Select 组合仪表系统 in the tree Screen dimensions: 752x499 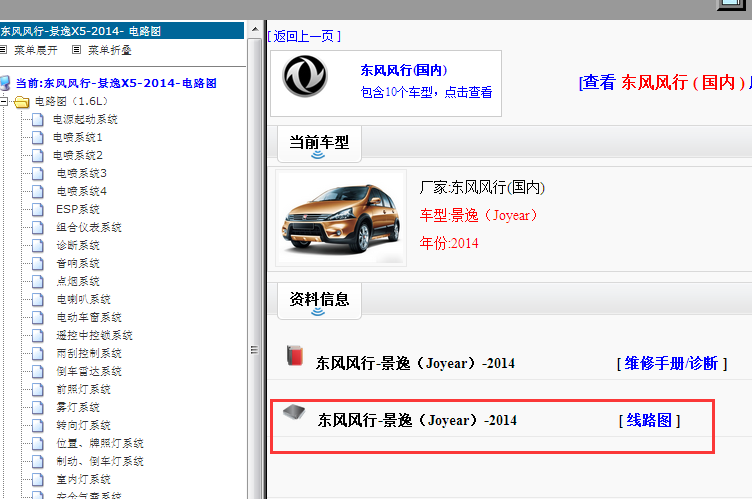coord(89,227)
